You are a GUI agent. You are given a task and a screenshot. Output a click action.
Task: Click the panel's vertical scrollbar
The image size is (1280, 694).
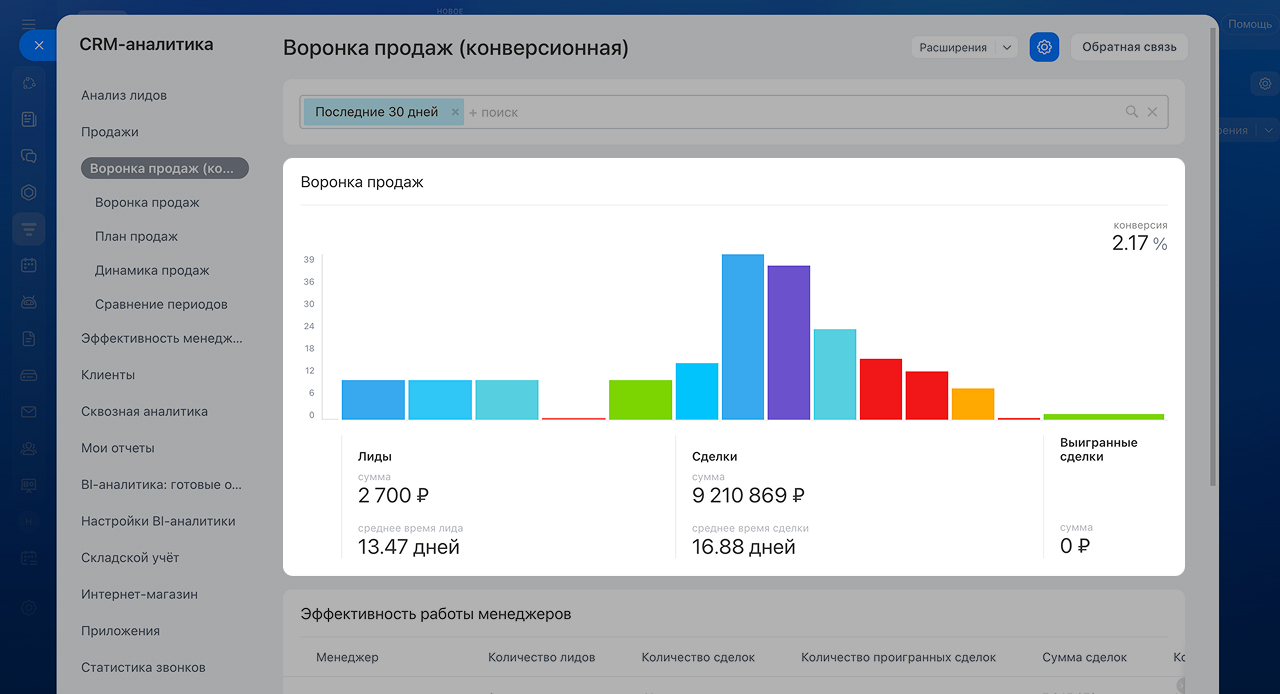tap(1214, 258)
